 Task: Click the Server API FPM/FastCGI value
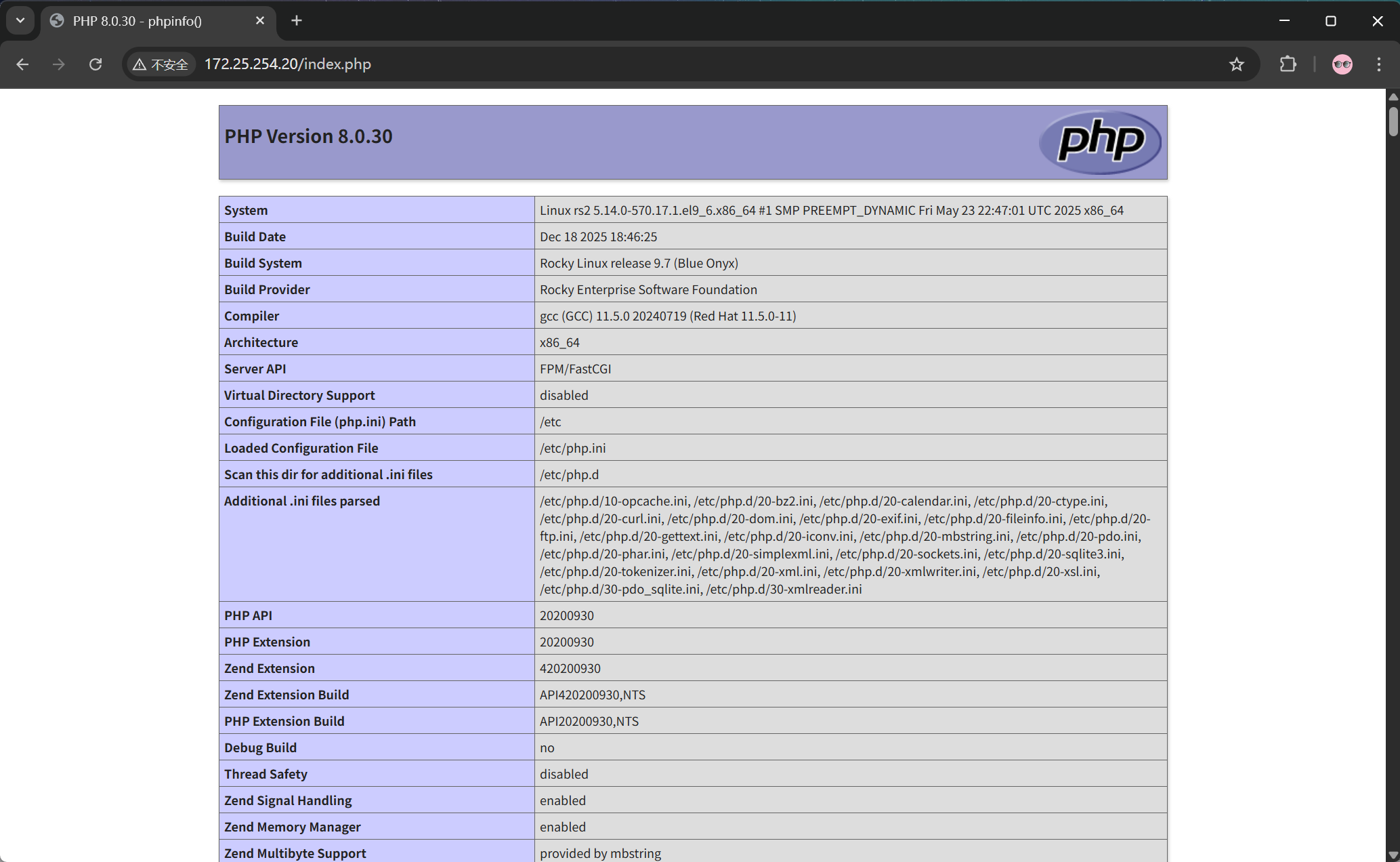point(575,369)
